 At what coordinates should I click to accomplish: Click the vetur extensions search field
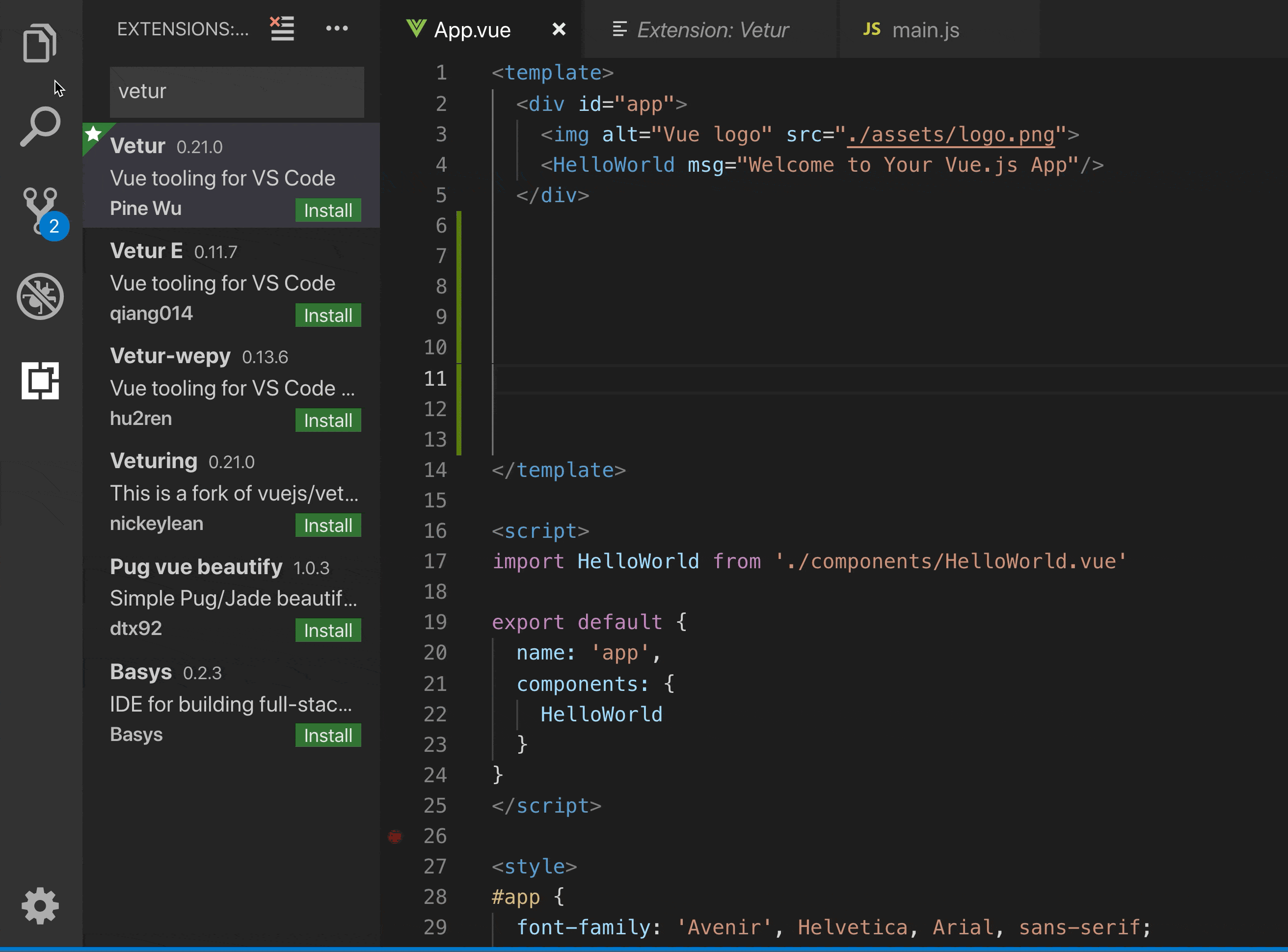237,92
